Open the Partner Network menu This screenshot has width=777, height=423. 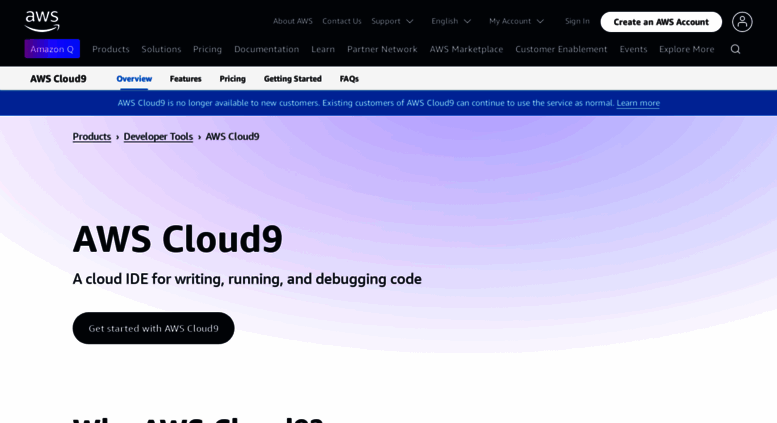(382, 49)
